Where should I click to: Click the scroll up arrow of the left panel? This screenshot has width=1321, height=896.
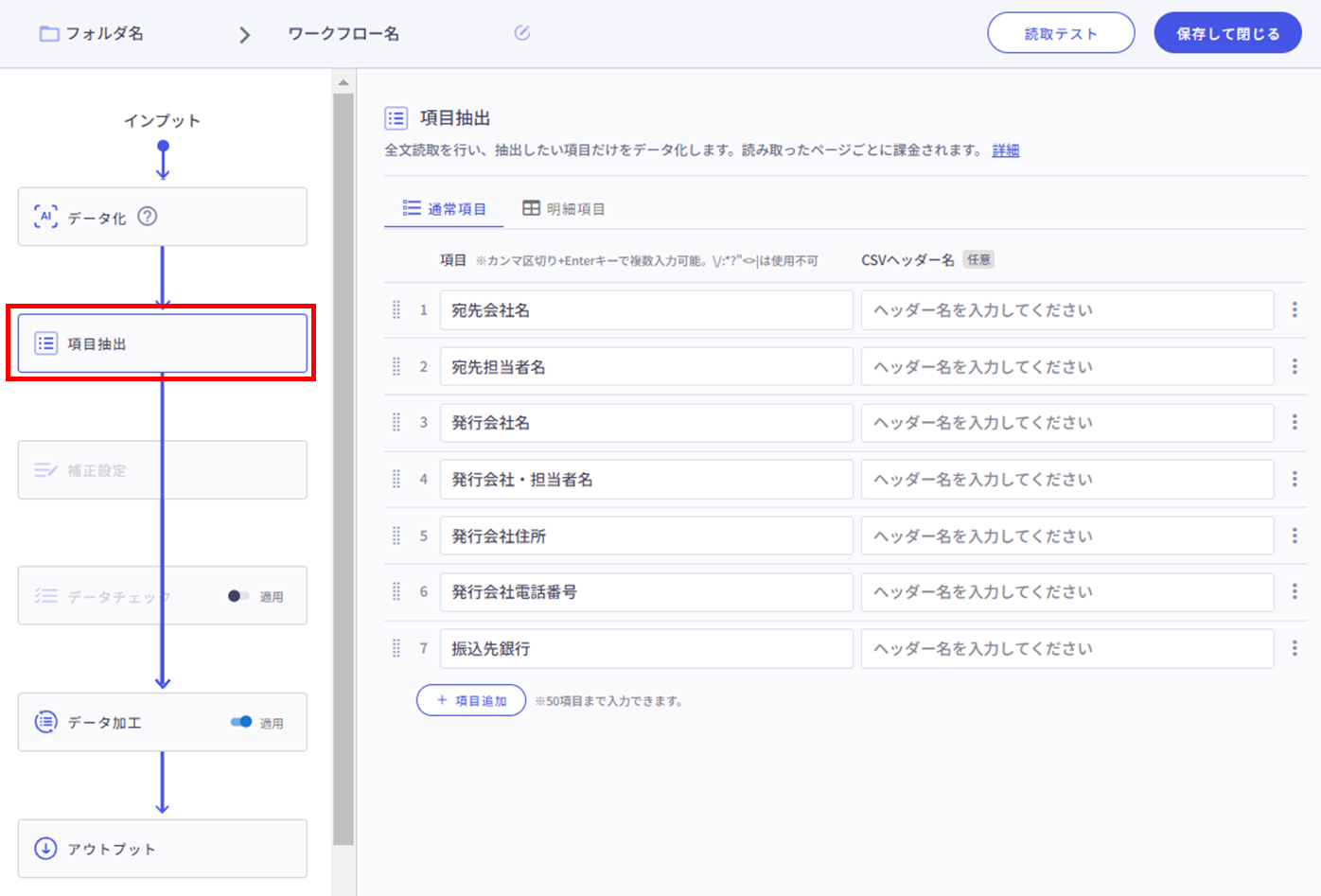point(343,83)
